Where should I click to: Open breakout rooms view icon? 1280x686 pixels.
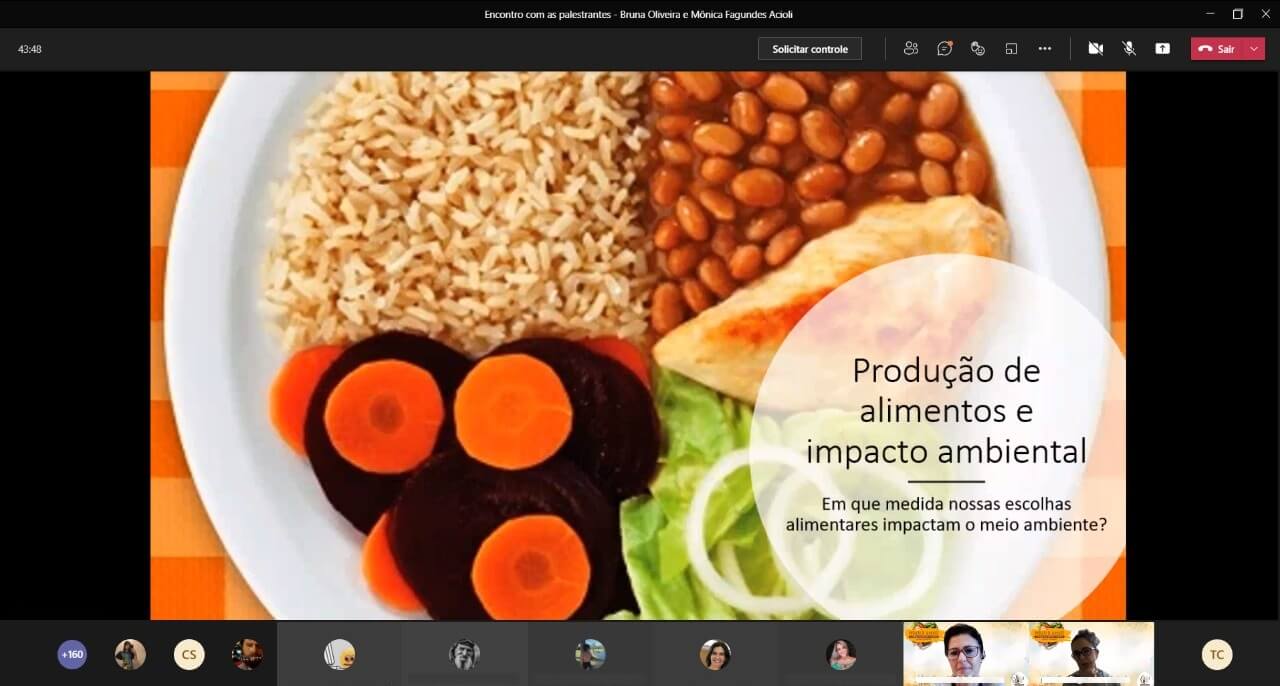click(1011, 48)
